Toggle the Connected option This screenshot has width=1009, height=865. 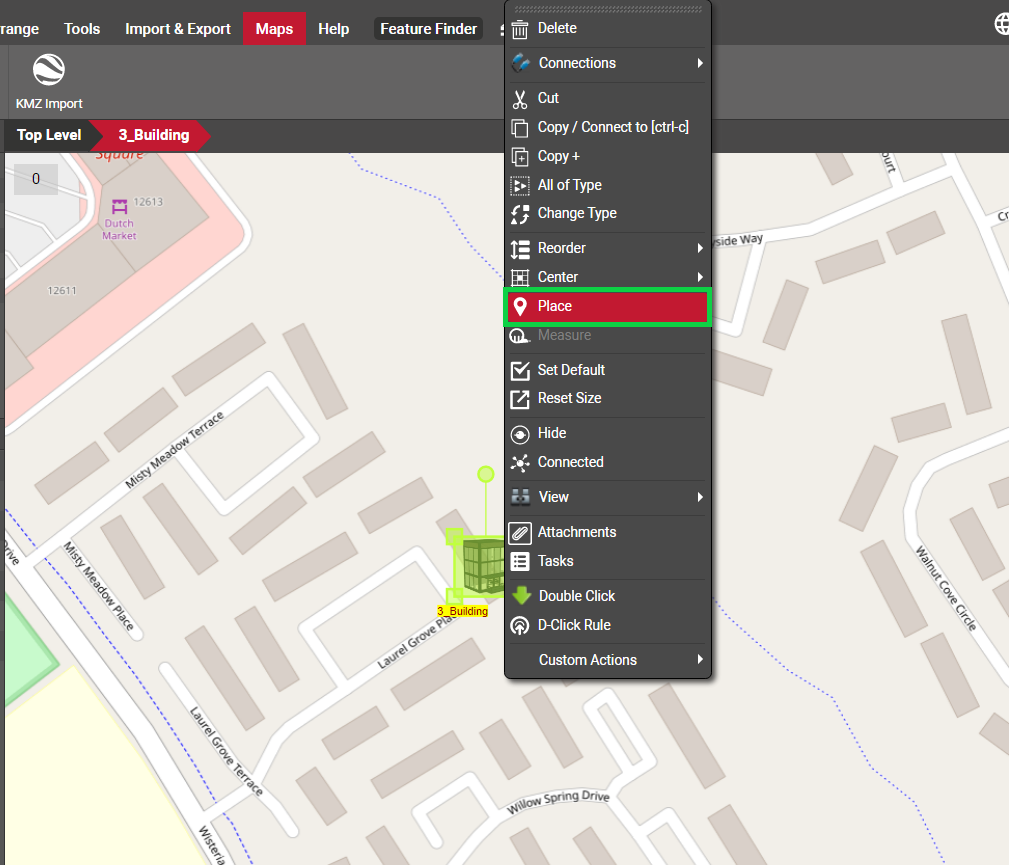(x=570, y=462)
